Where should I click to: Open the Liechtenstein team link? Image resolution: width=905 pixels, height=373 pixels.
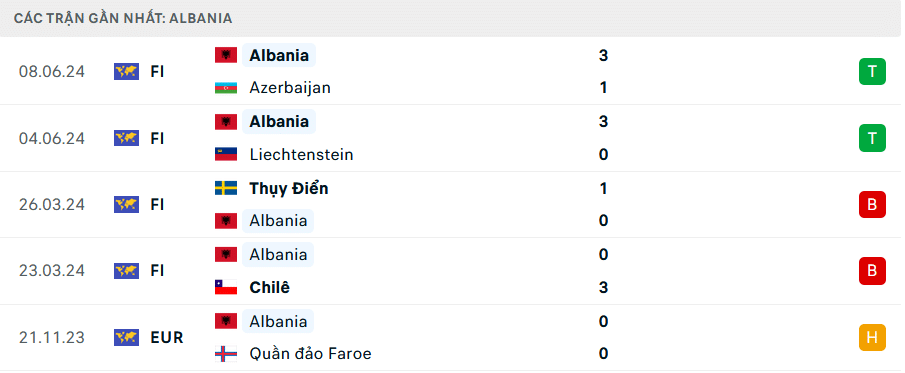click(x=301, y=155)
